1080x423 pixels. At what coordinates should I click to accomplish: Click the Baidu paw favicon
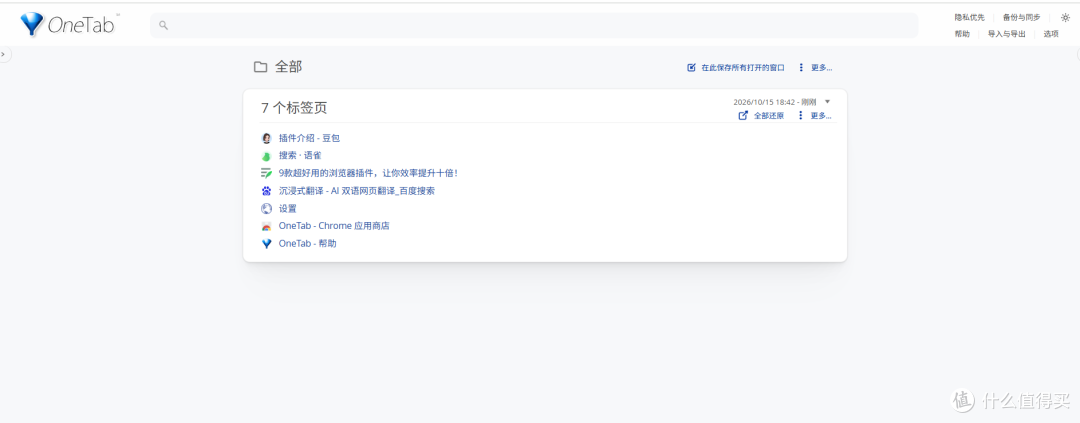(x=267, y=191)
